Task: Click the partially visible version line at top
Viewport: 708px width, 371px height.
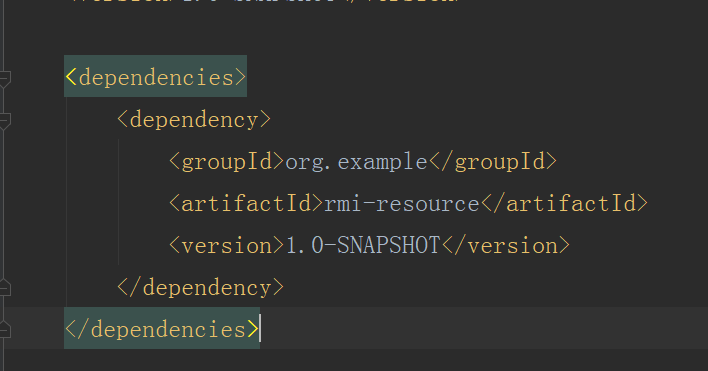Action: (x=265, y=2)
